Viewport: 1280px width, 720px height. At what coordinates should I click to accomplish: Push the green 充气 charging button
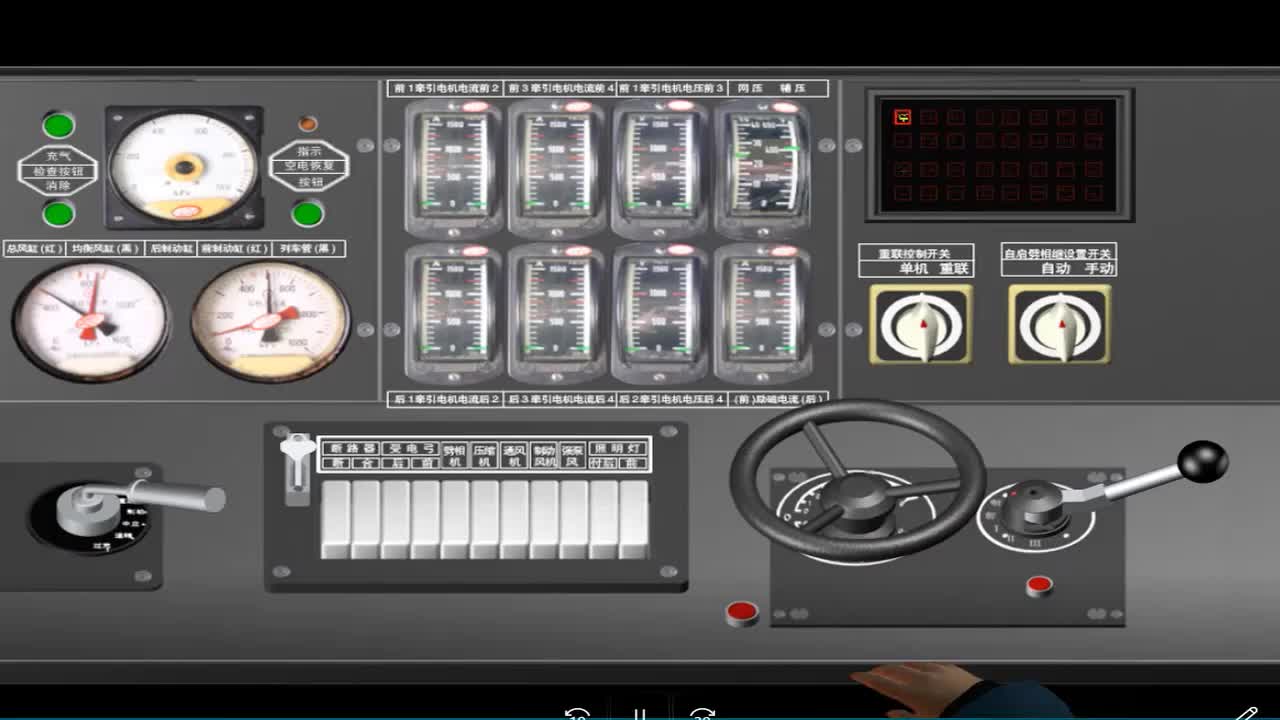[x=58, y=125]
